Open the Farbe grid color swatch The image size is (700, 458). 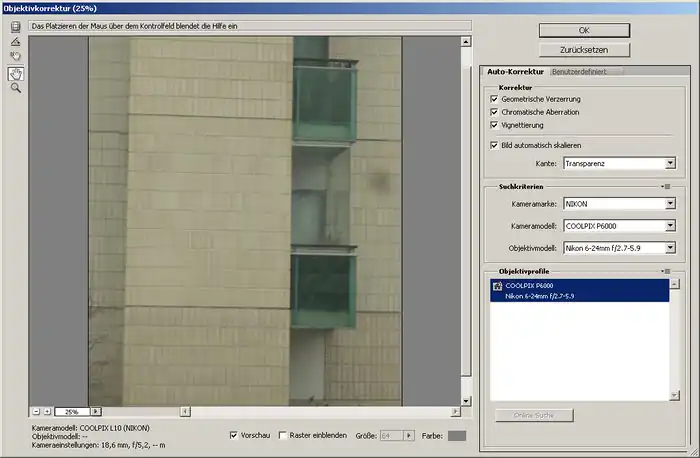coord(456,435)
